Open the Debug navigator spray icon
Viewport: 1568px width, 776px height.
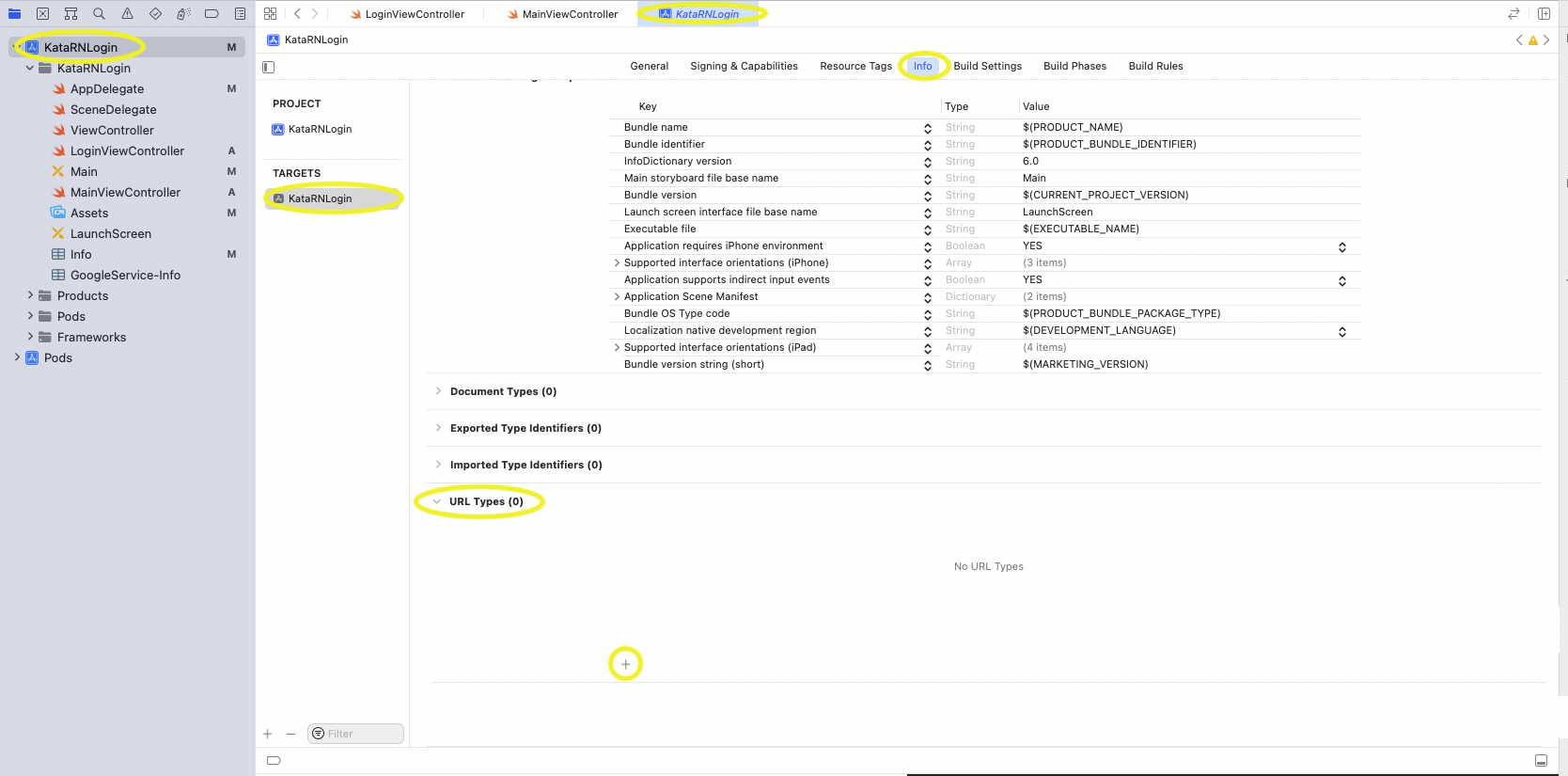click(x=183, y=14)
